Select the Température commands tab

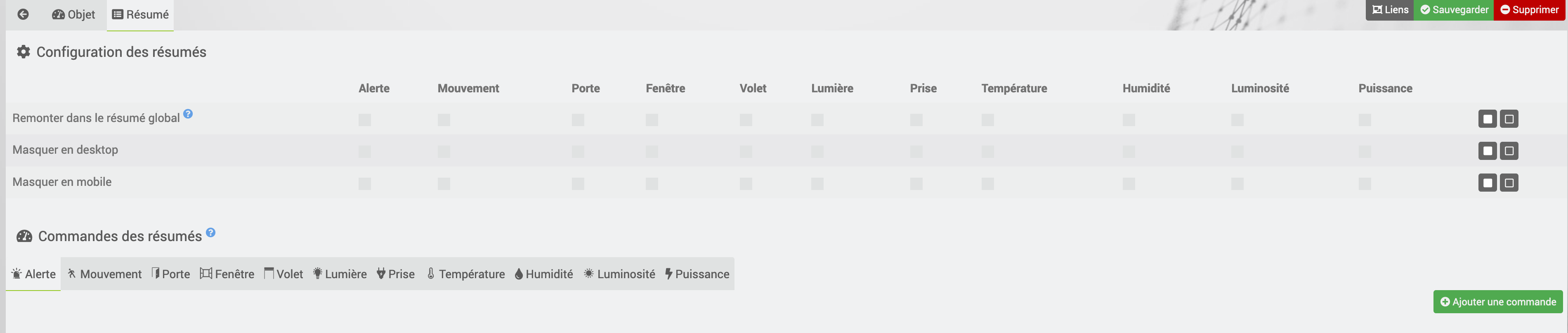465,274
